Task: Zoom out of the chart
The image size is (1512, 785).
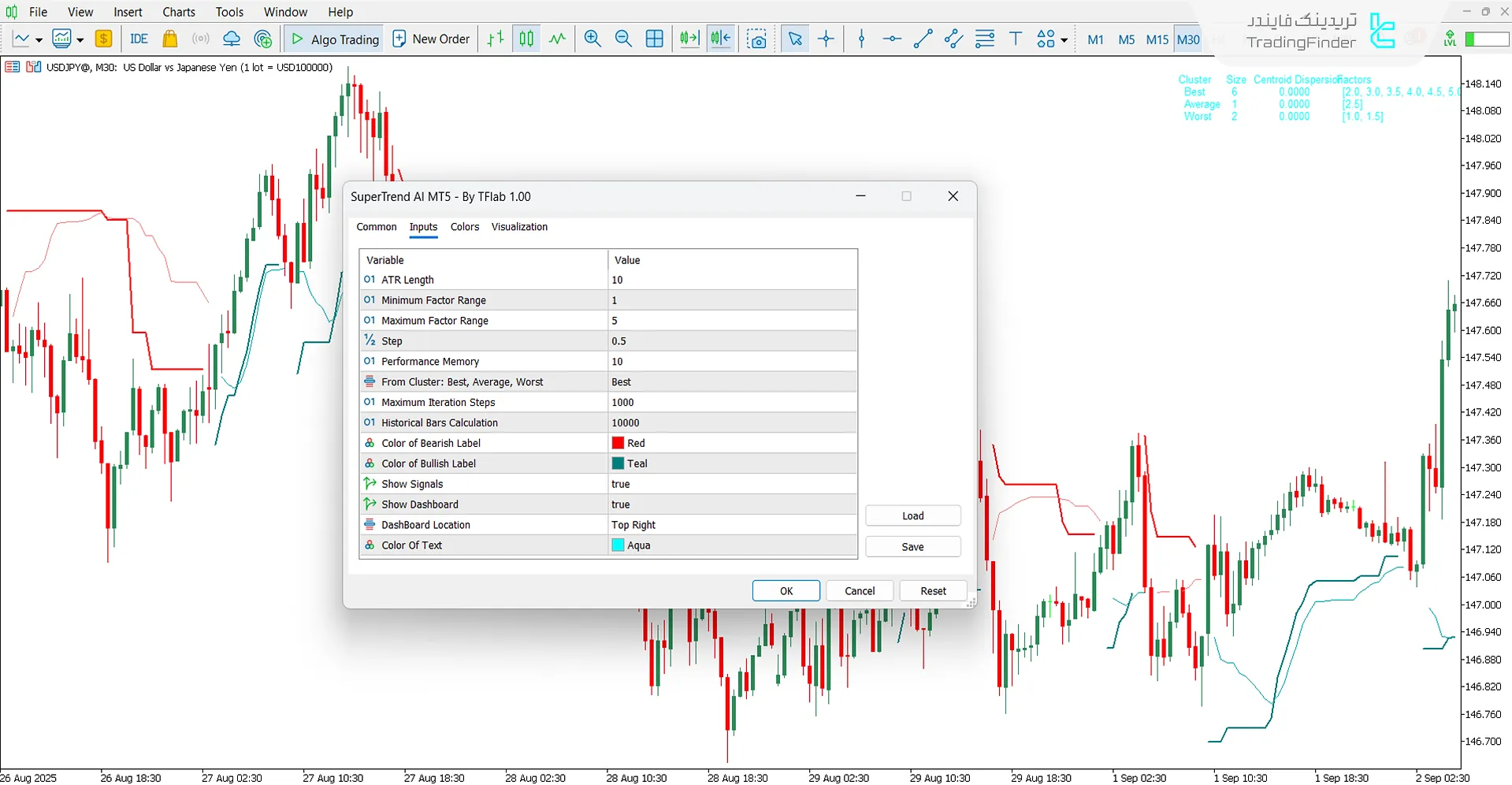Action: pos(623,39)
